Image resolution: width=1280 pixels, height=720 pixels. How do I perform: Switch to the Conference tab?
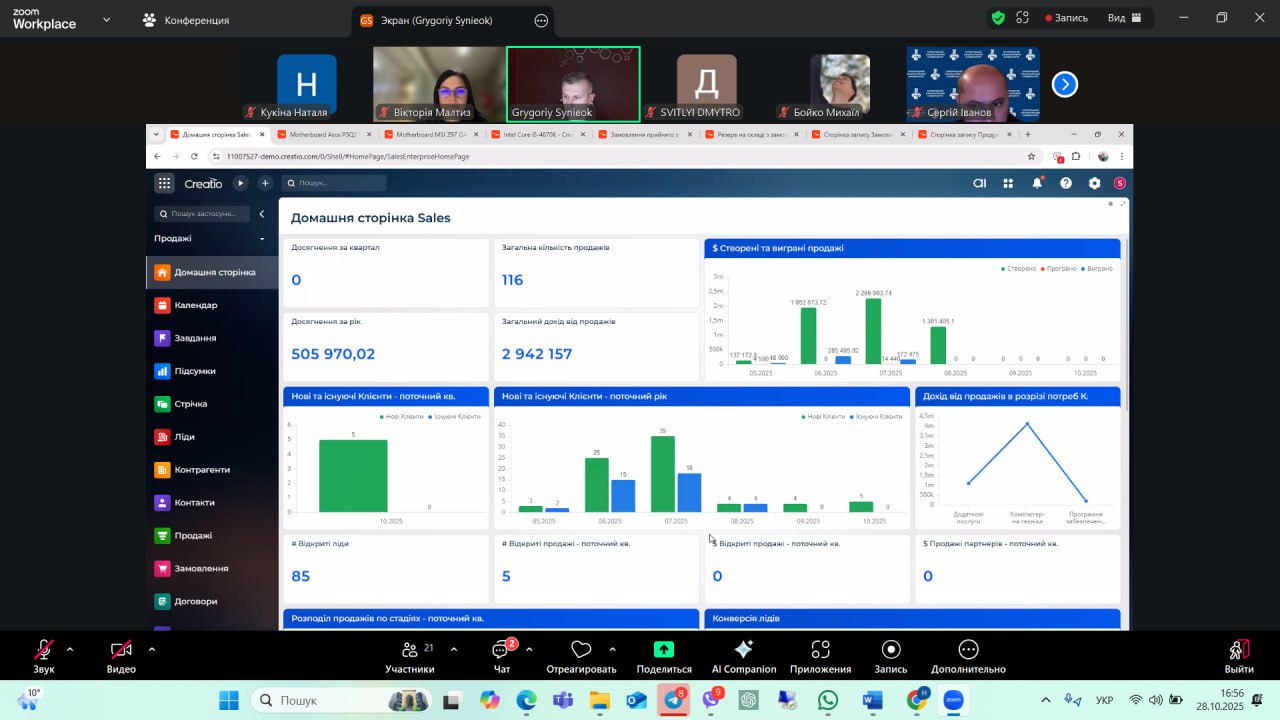(x=186, y=20)
